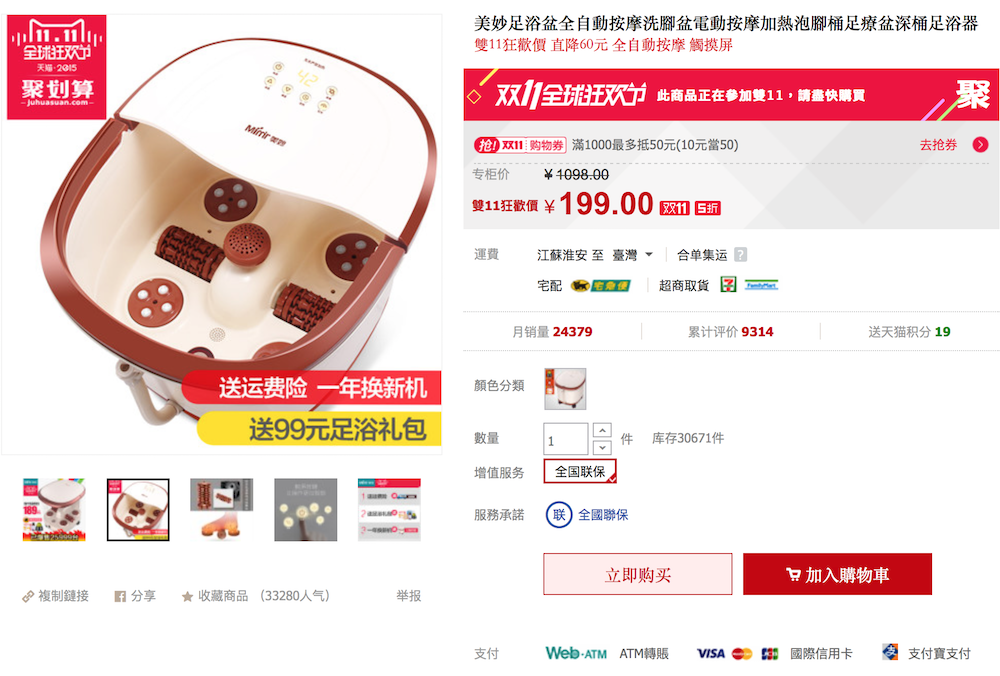Open the 累计评价 9314 reviews tab
The height and width of the screenshot is (676, 1000).
click(730, 332)
